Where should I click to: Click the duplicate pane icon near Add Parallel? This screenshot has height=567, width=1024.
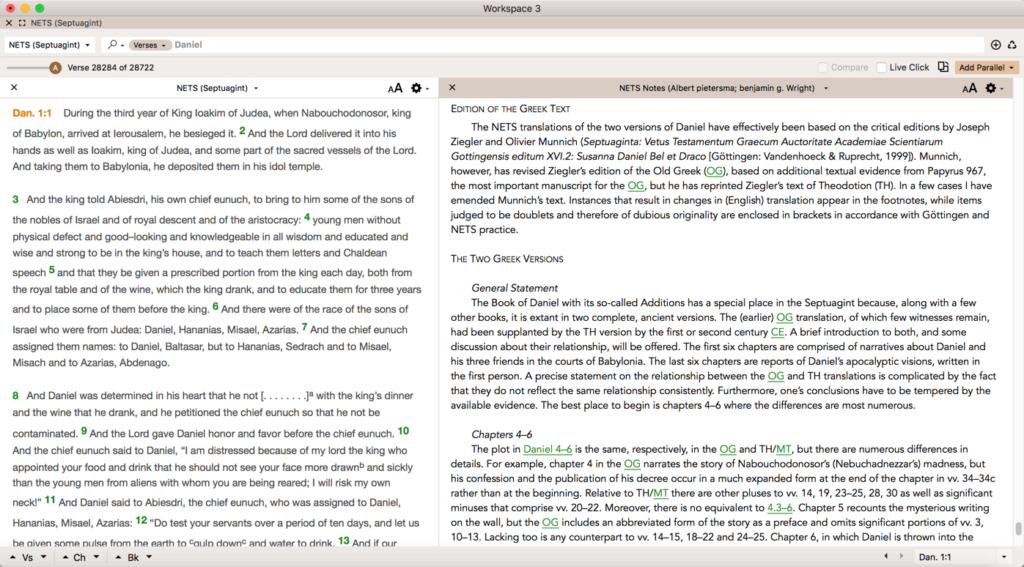coord(943,67)
